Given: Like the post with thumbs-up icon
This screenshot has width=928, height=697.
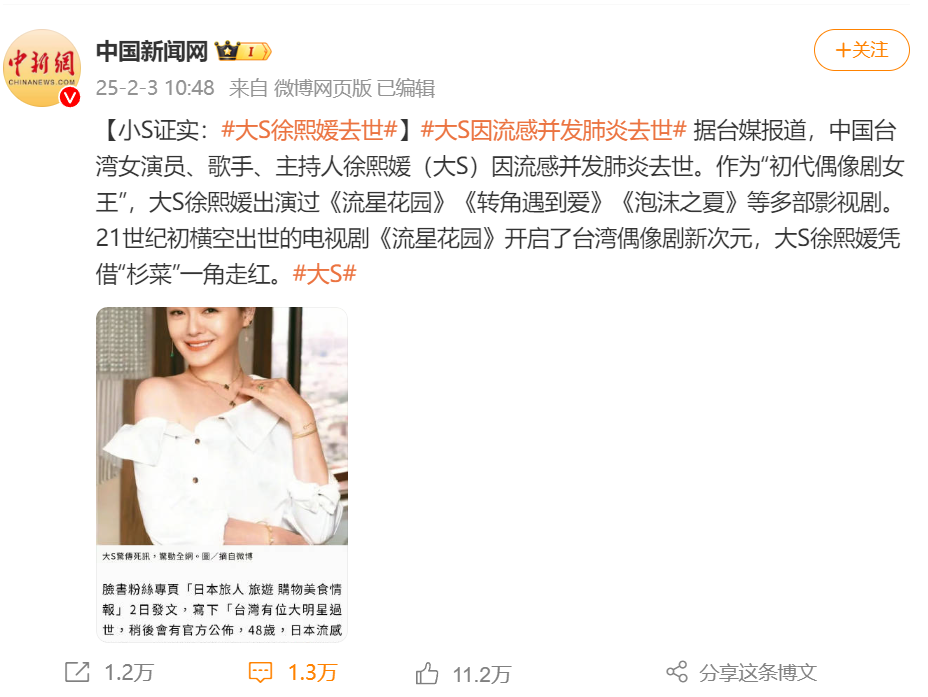Looking at the screenshot, I should pos(427,673).
